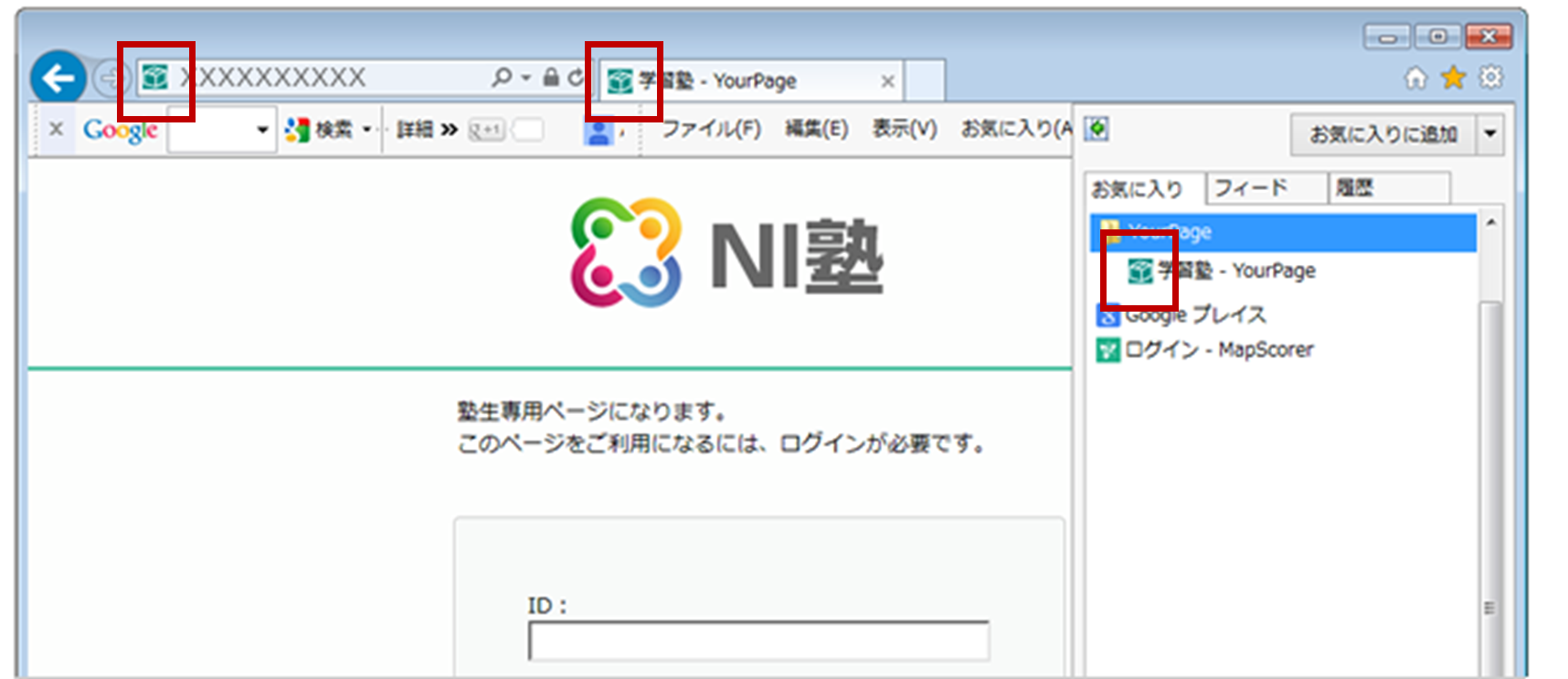Go to the Home page icon
This screenshot has height=679, width=1568.
1415,79
